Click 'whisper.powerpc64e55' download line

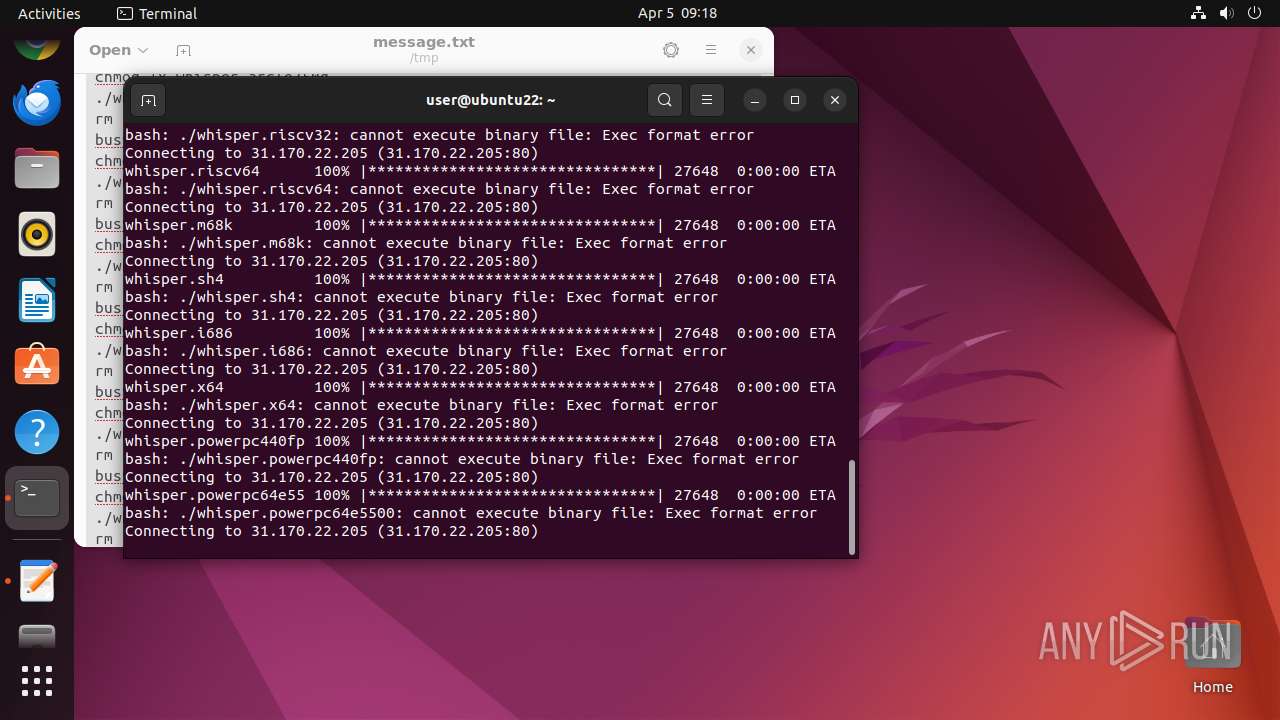(480, 495)
